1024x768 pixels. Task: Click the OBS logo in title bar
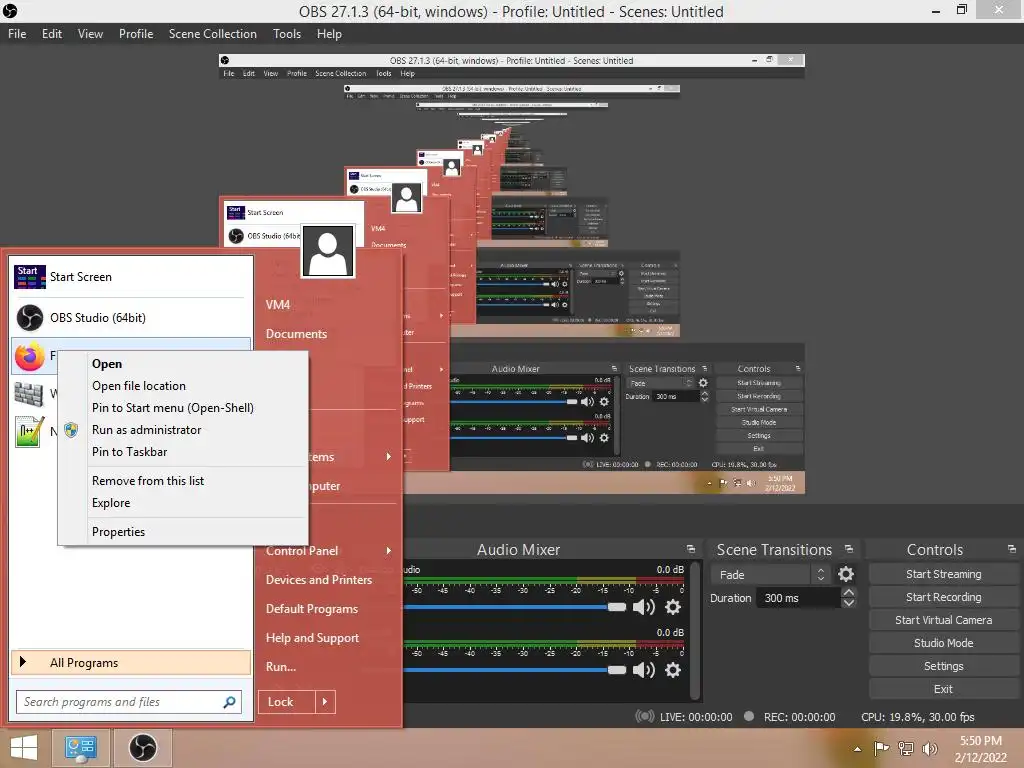click(9, 11)
